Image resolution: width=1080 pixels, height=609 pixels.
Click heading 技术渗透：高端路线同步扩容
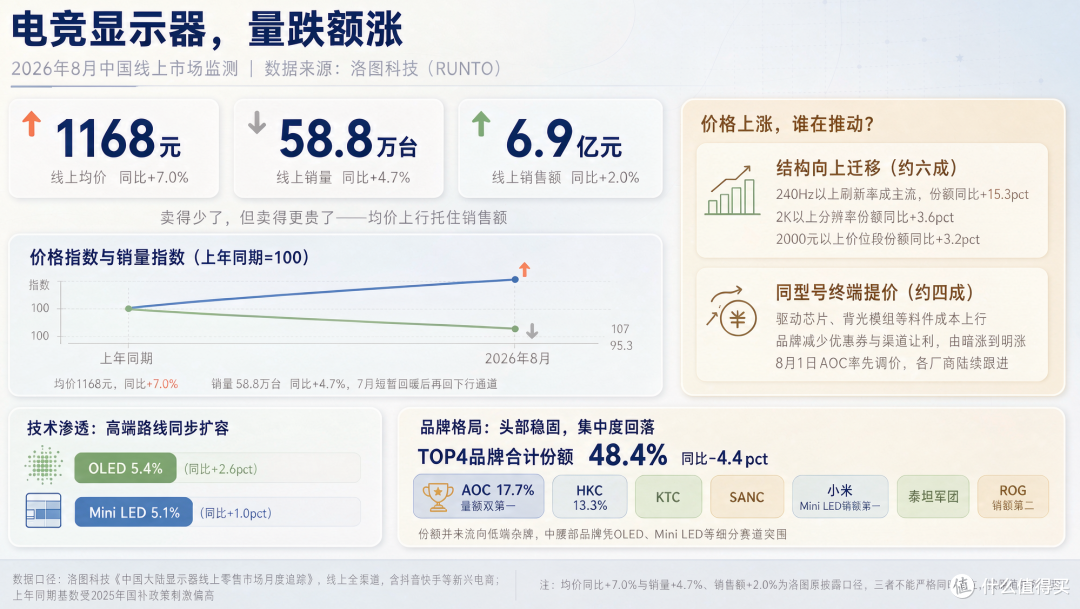(128, 428)
